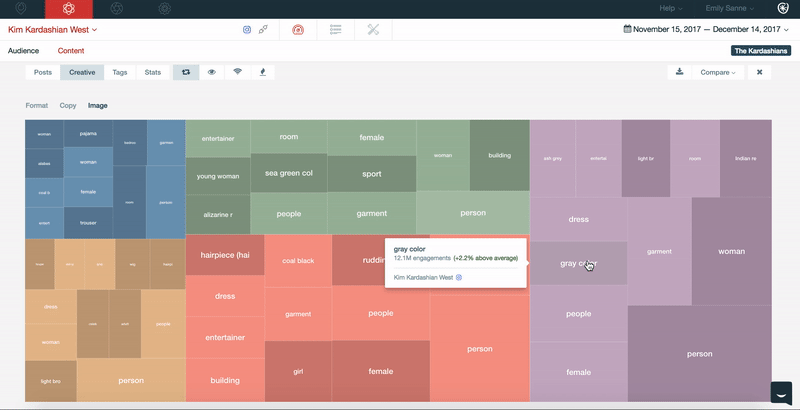Open the red dashboard gauge icon
This screenshot has height=410, width=800.
tap(297, 30)
